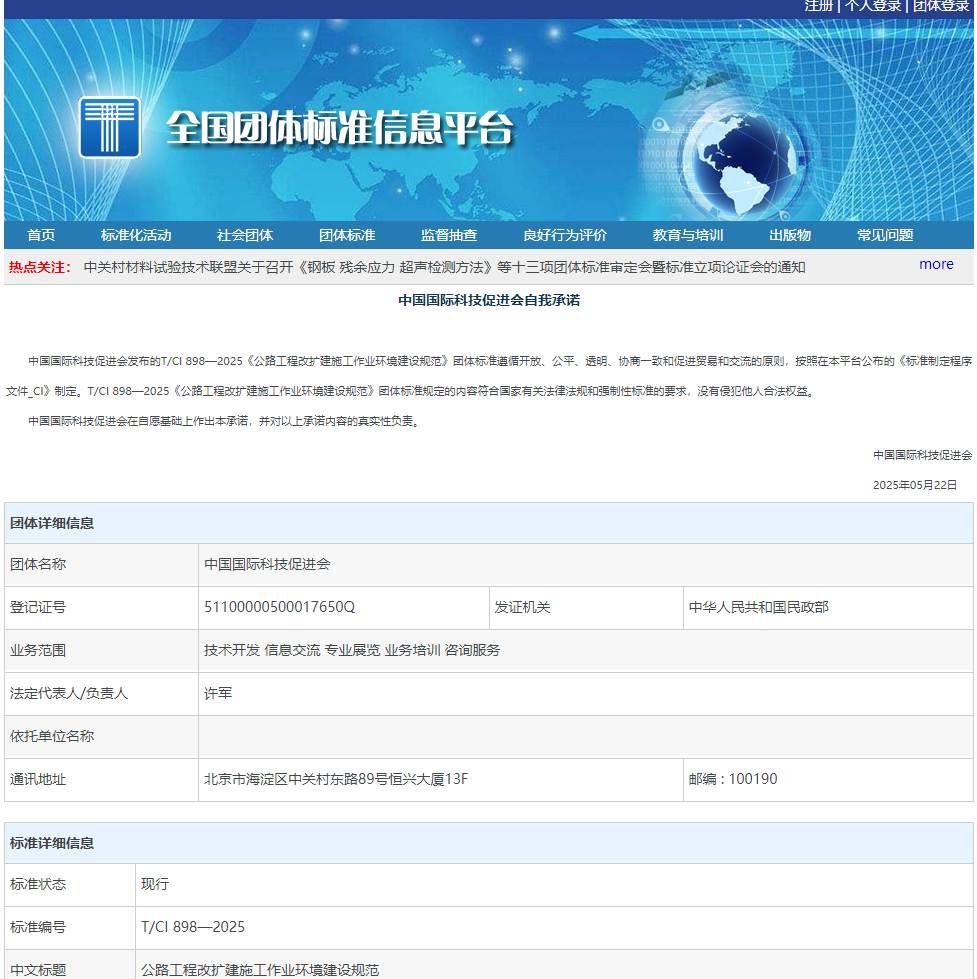Select the 教育与培训 menu item
Viewport: 977px width, 979px height.
tap(686, 234)
